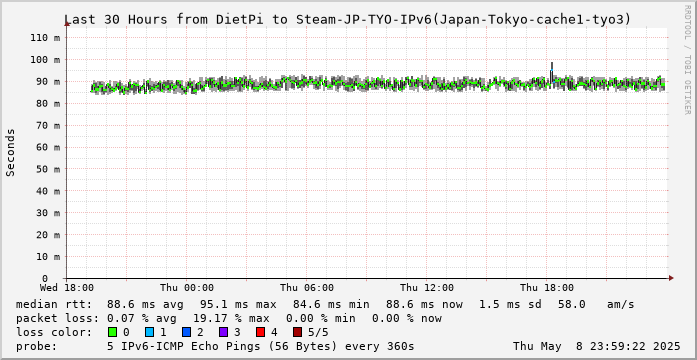Click the "median rtt:" row label

[54, 304]
